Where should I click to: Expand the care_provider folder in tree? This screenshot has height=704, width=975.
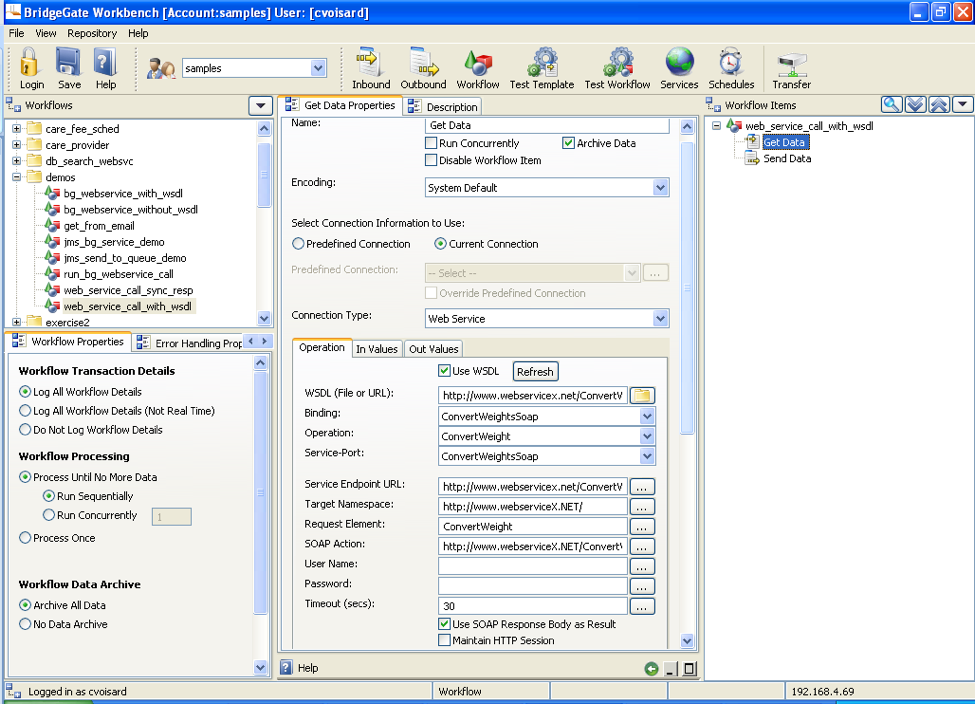pyautogui.click(x=17, y=145)
